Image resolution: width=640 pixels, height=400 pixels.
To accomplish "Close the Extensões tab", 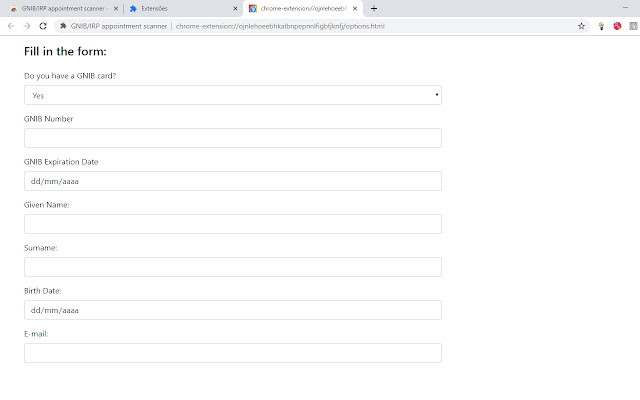I will click(235, 8).
